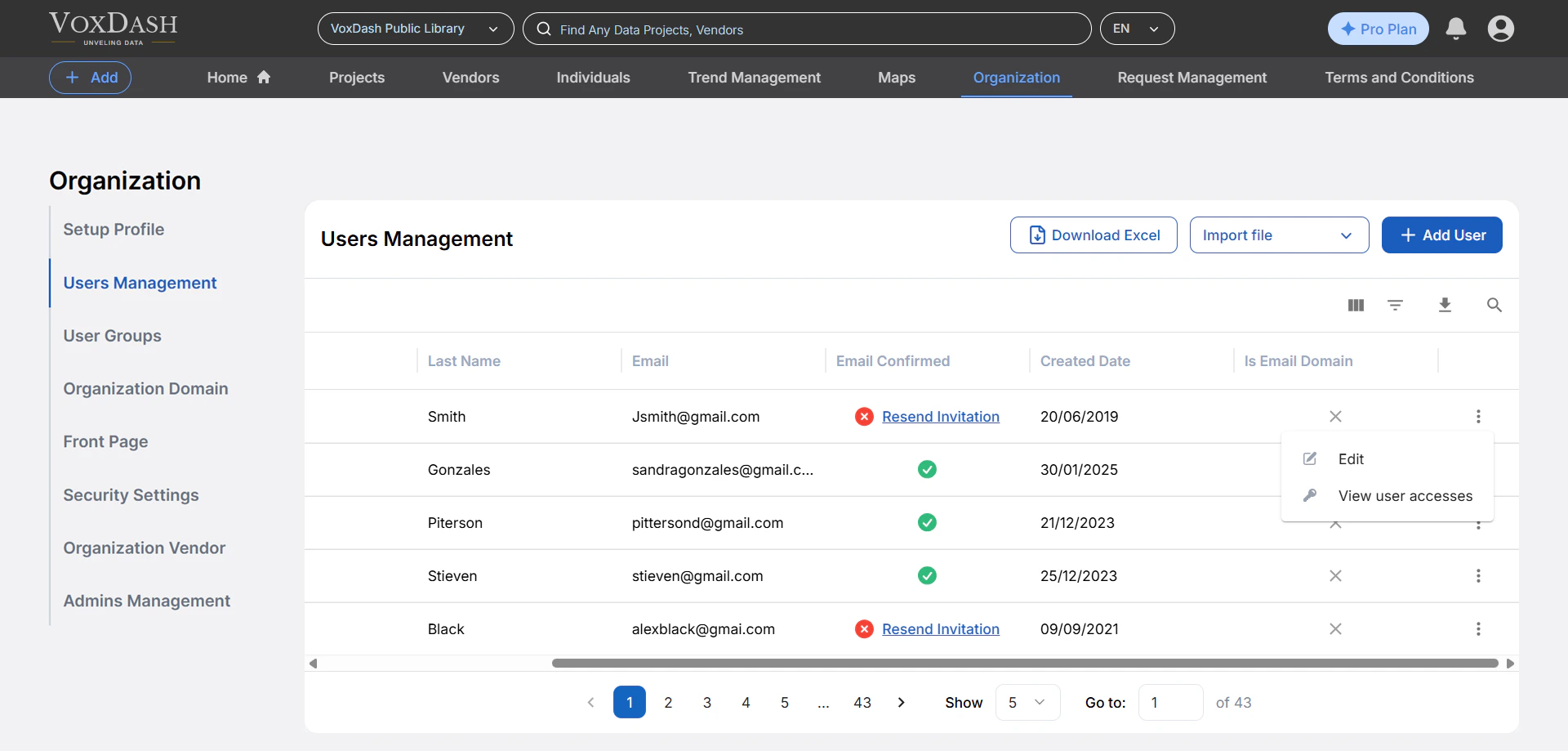Click the green confirmed check for Stieven

[927, 575]
